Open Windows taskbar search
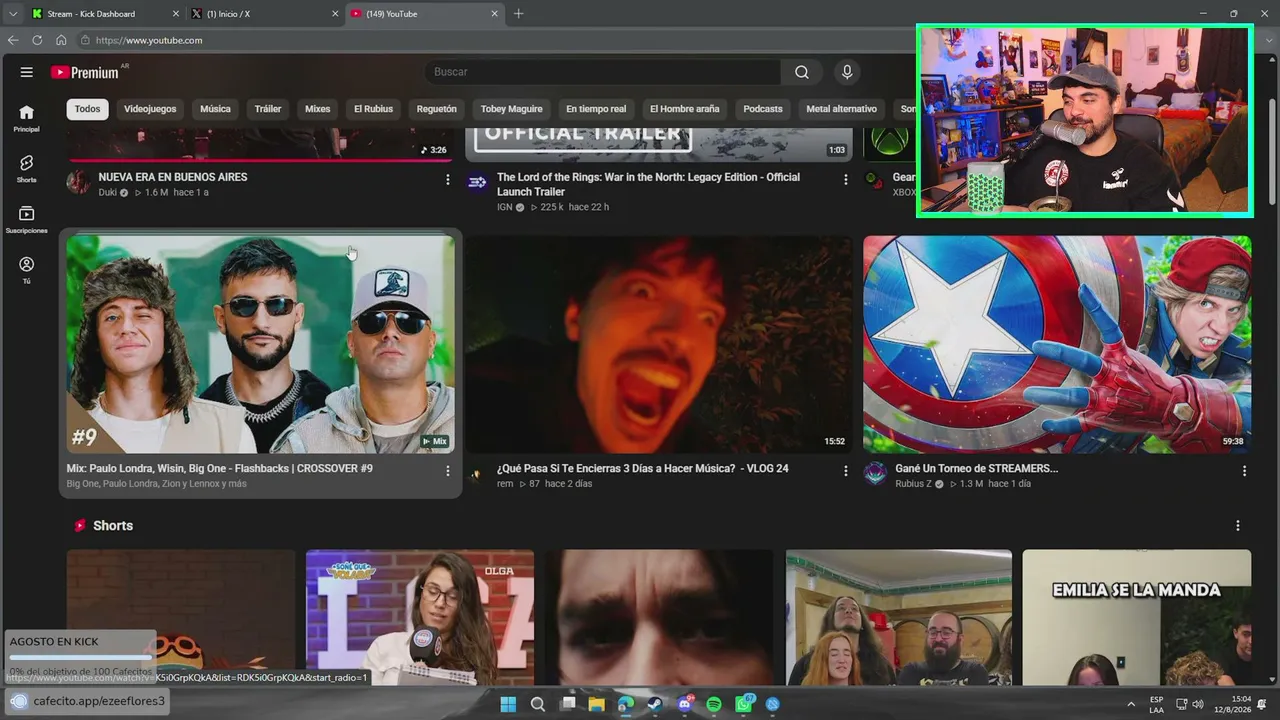The width and height of the screenshot is (1280, 720). point(537,704)
